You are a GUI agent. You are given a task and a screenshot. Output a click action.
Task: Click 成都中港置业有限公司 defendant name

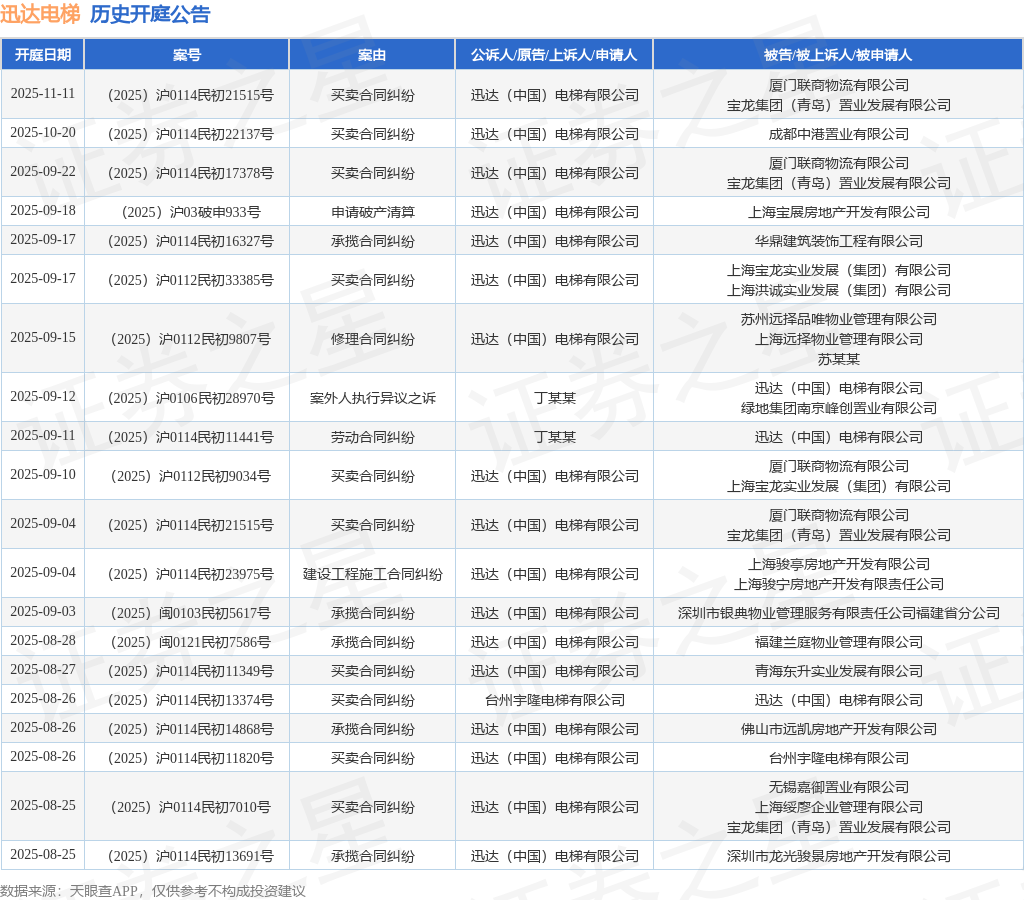click(838, 133)
